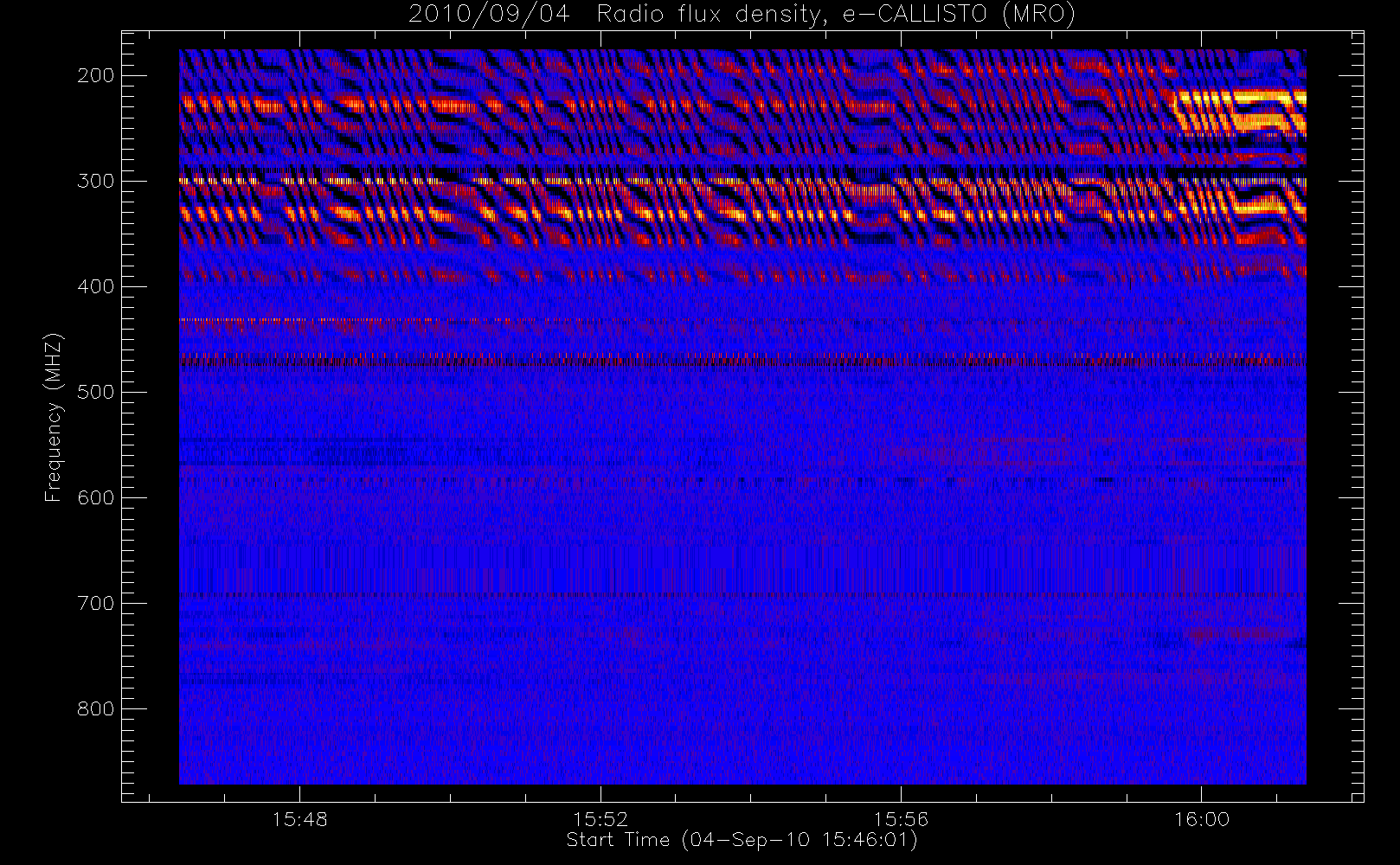Click the 15:56 time tick label
The width and height of the screenshot is (1400, 865).
[900, 819]
